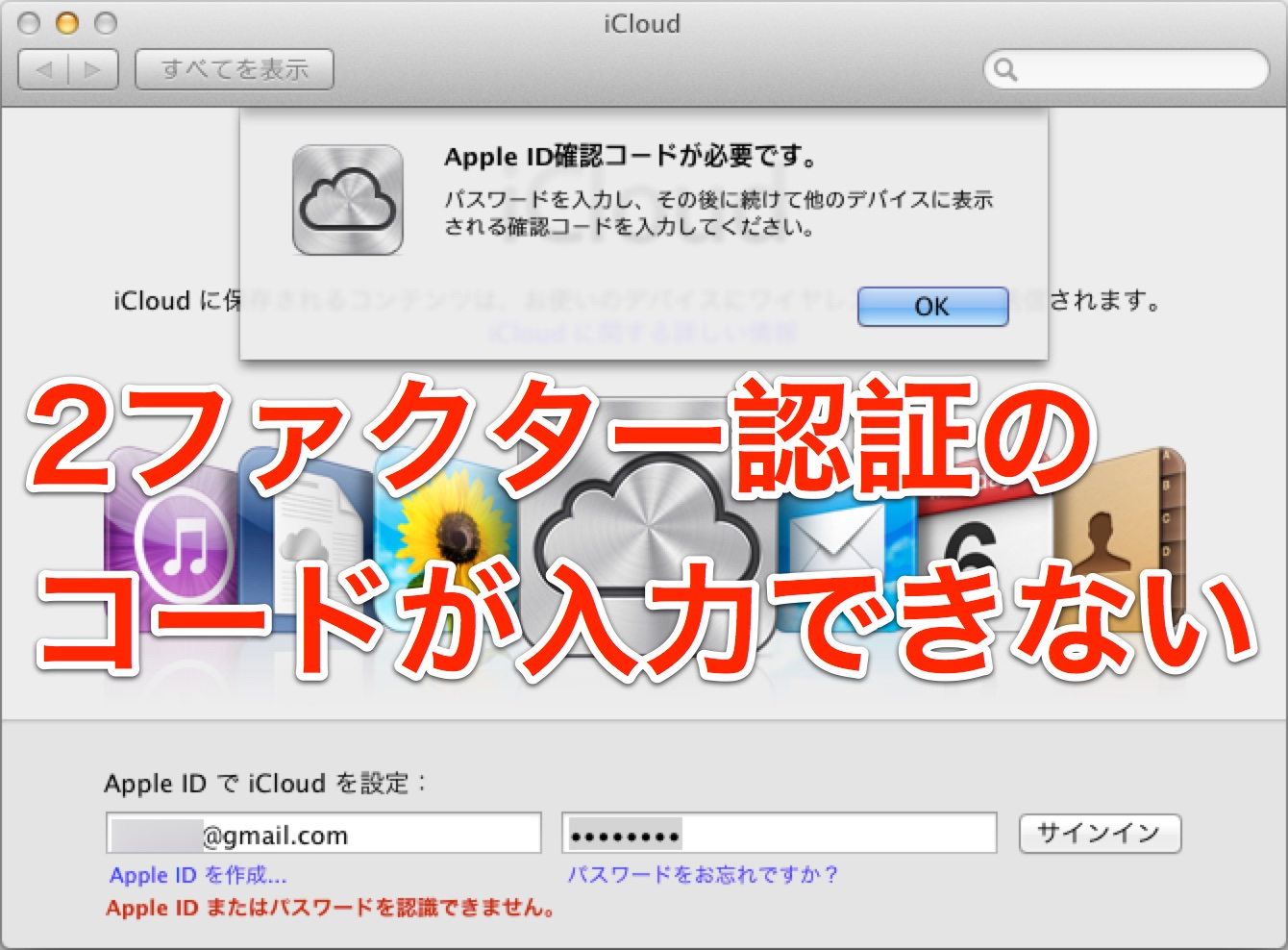Viewport: 1288px width, 950px height.
Task: Open the Apple ID を作成 link
Action: [198, 875]
